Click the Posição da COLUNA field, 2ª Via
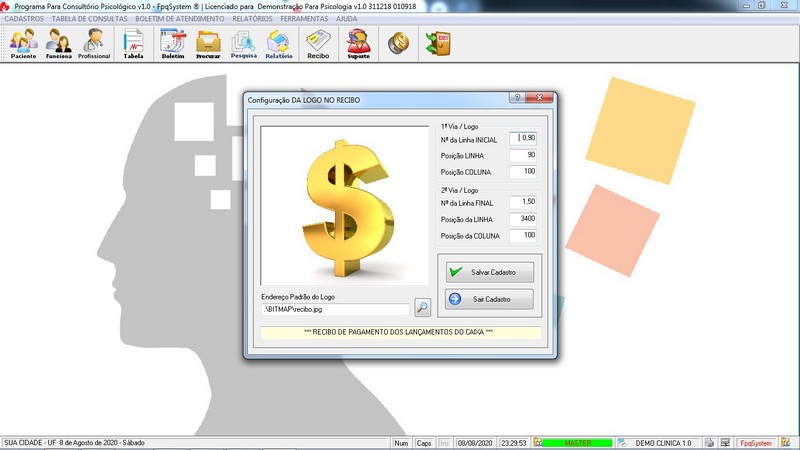This screenshot has height=450, width=800. [x=523, y=235]
